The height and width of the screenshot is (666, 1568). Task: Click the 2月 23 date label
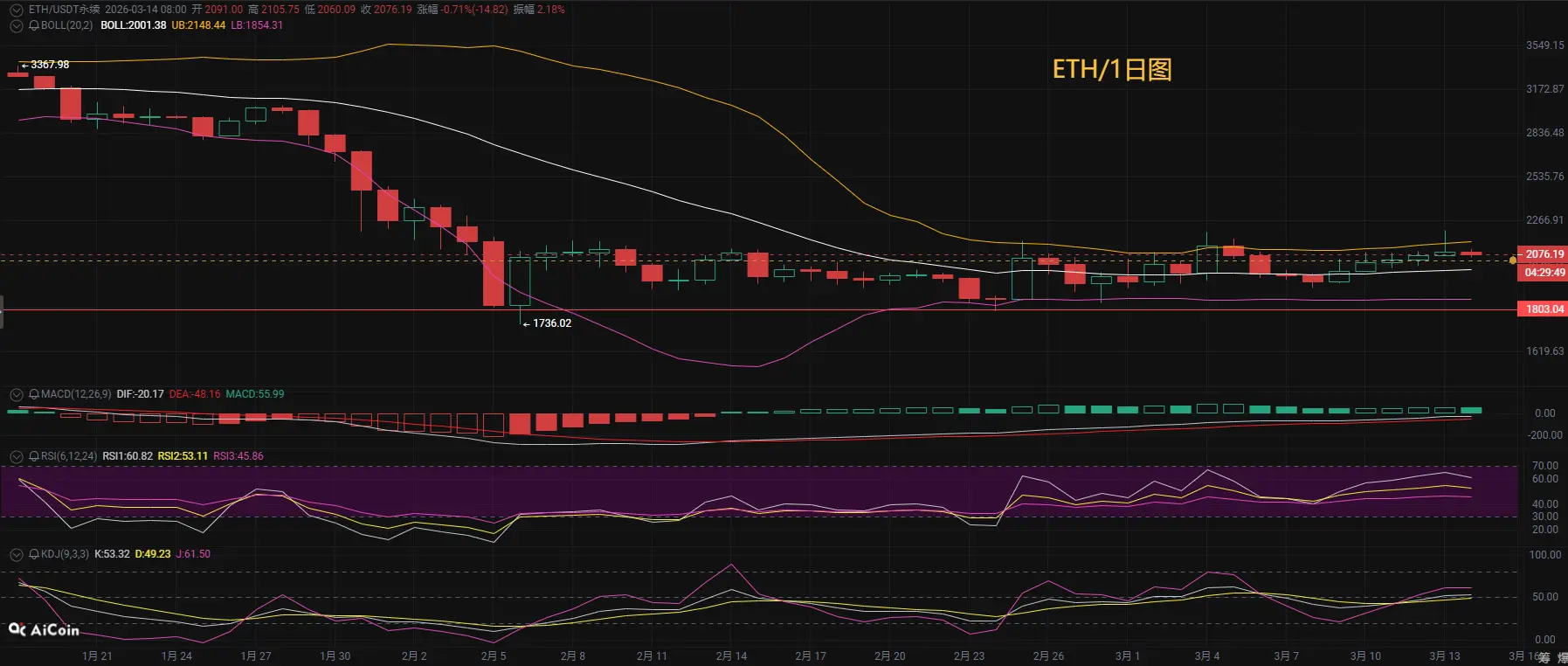coord(969,656)
